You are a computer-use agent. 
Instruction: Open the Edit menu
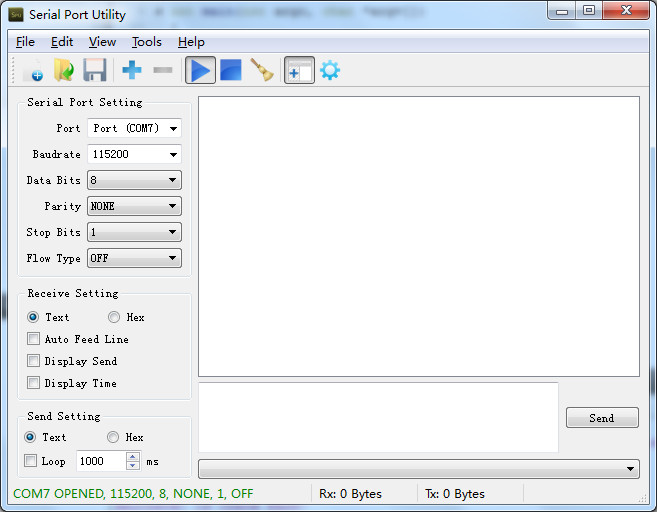coord(62,42)
